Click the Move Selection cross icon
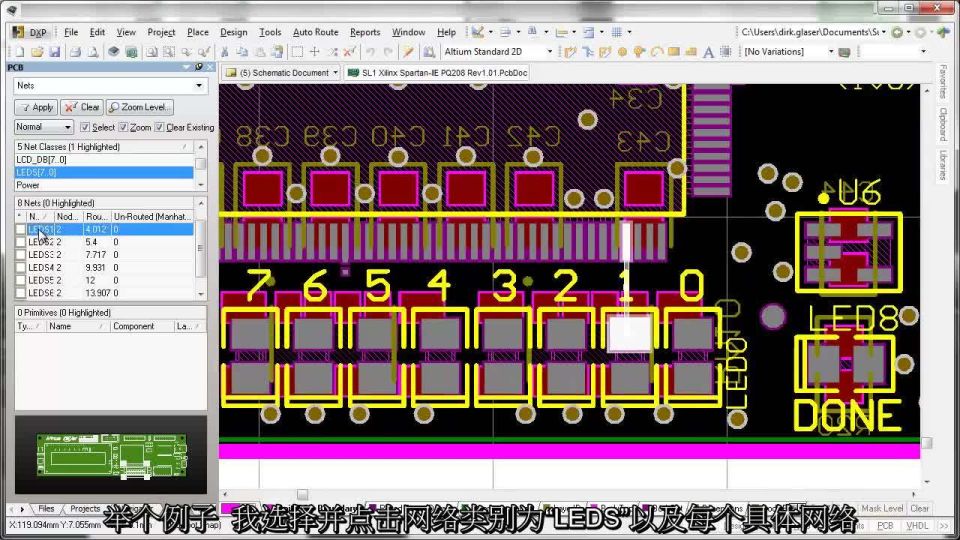The image size is (960, 540). click(315, 52)
